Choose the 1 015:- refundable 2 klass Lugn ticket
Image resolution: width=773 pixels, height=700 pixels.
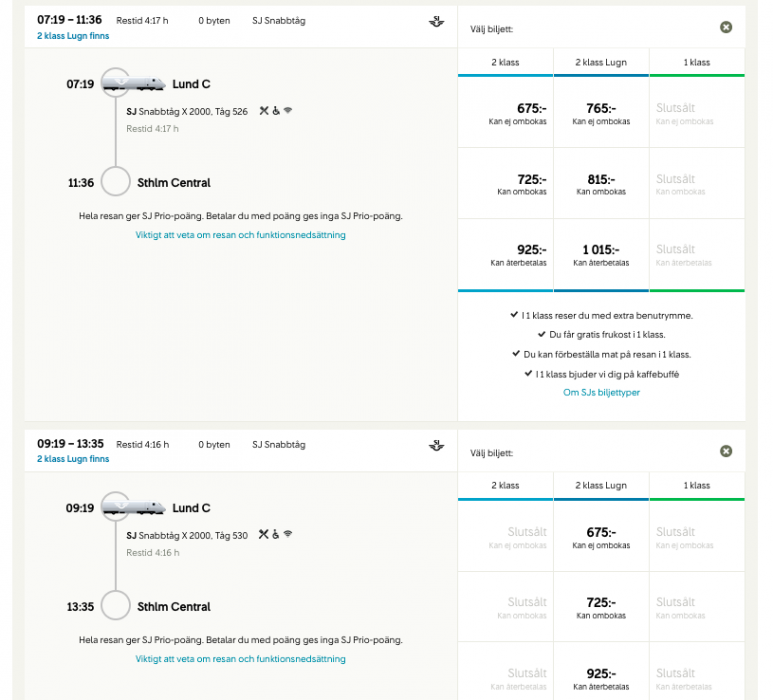point(601,255)
